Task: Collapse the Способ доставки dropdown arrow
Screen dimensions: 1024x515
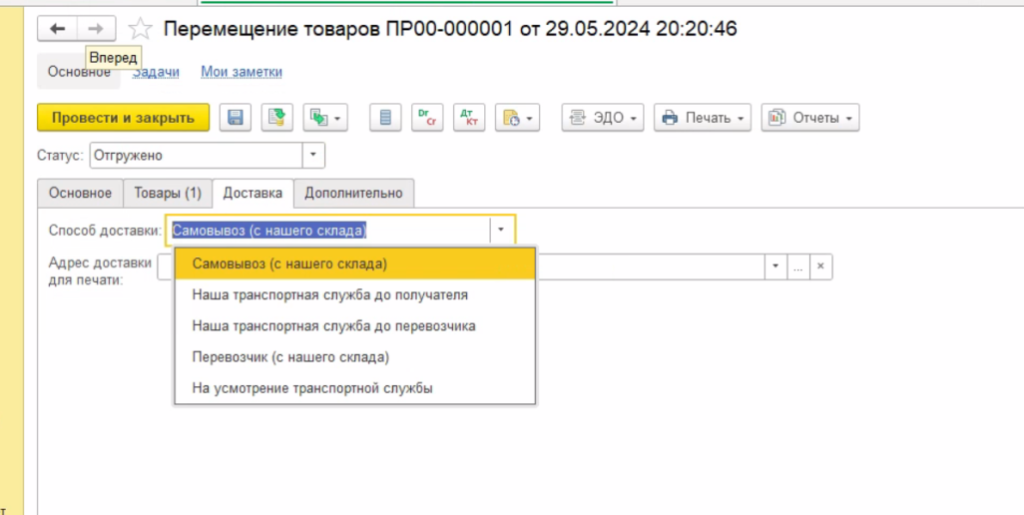Action: pos(502,231)
